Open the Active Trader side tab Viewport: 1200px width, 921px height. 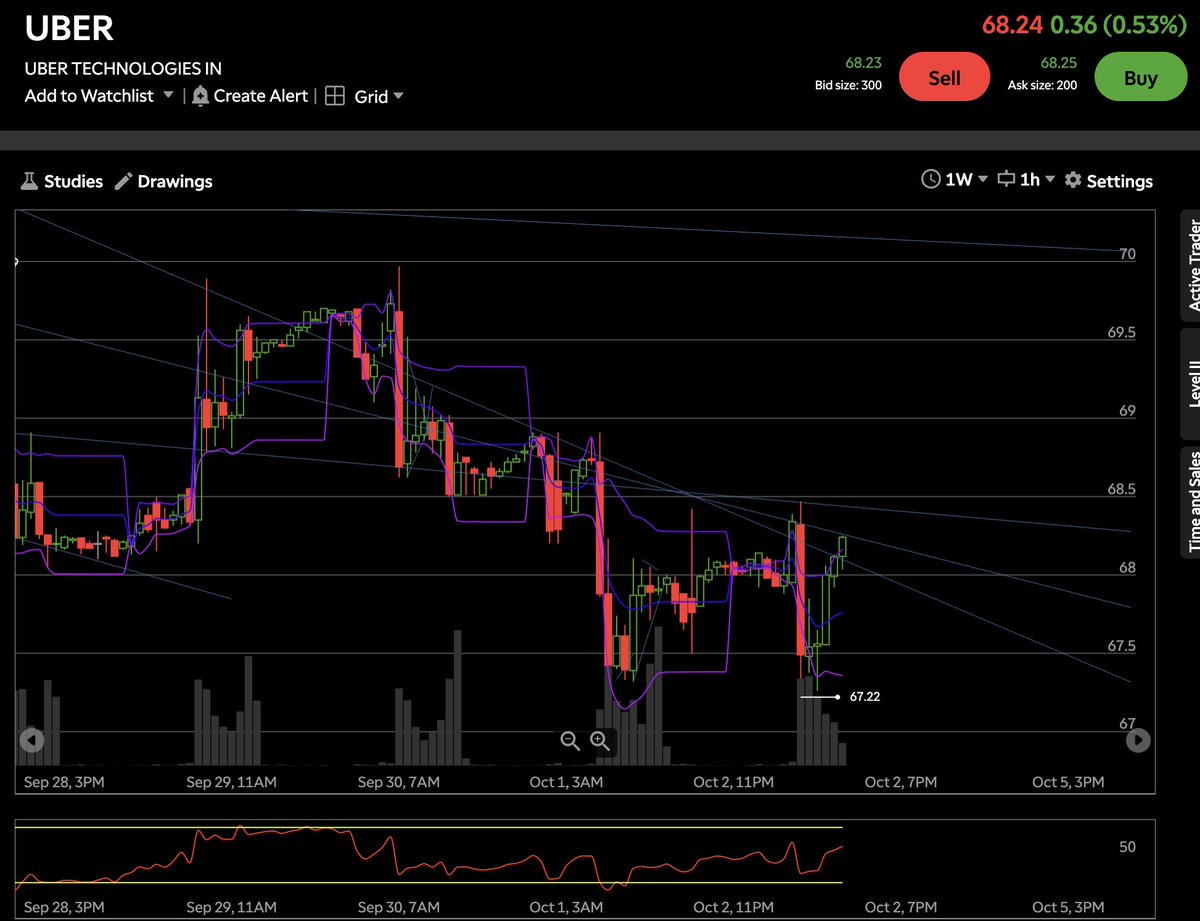pyautogui.click(x=1191, y=265)
